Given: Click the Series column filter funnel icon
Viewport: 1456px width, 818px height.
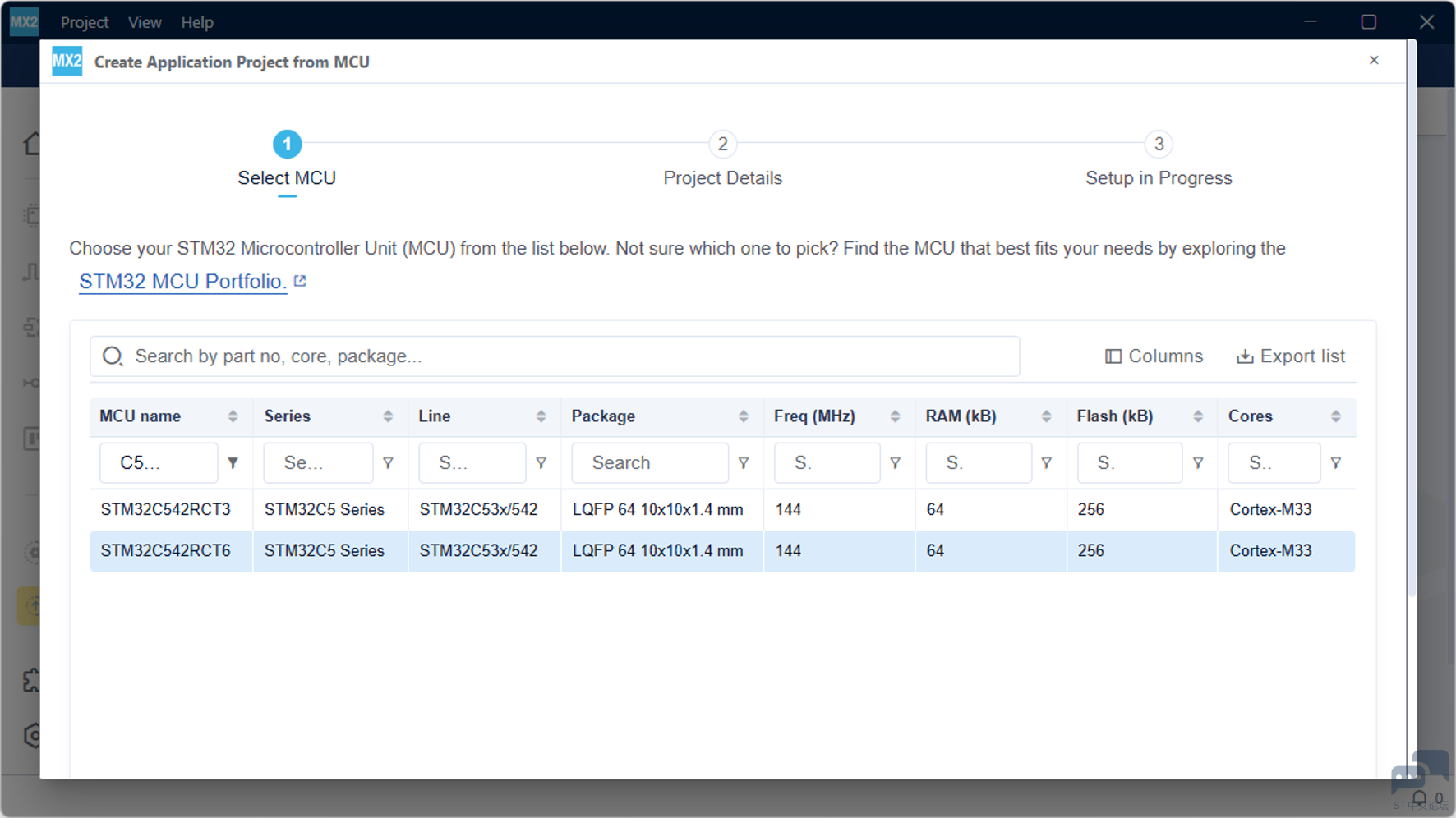Looking at the screenshot, I should pos(388,463).
